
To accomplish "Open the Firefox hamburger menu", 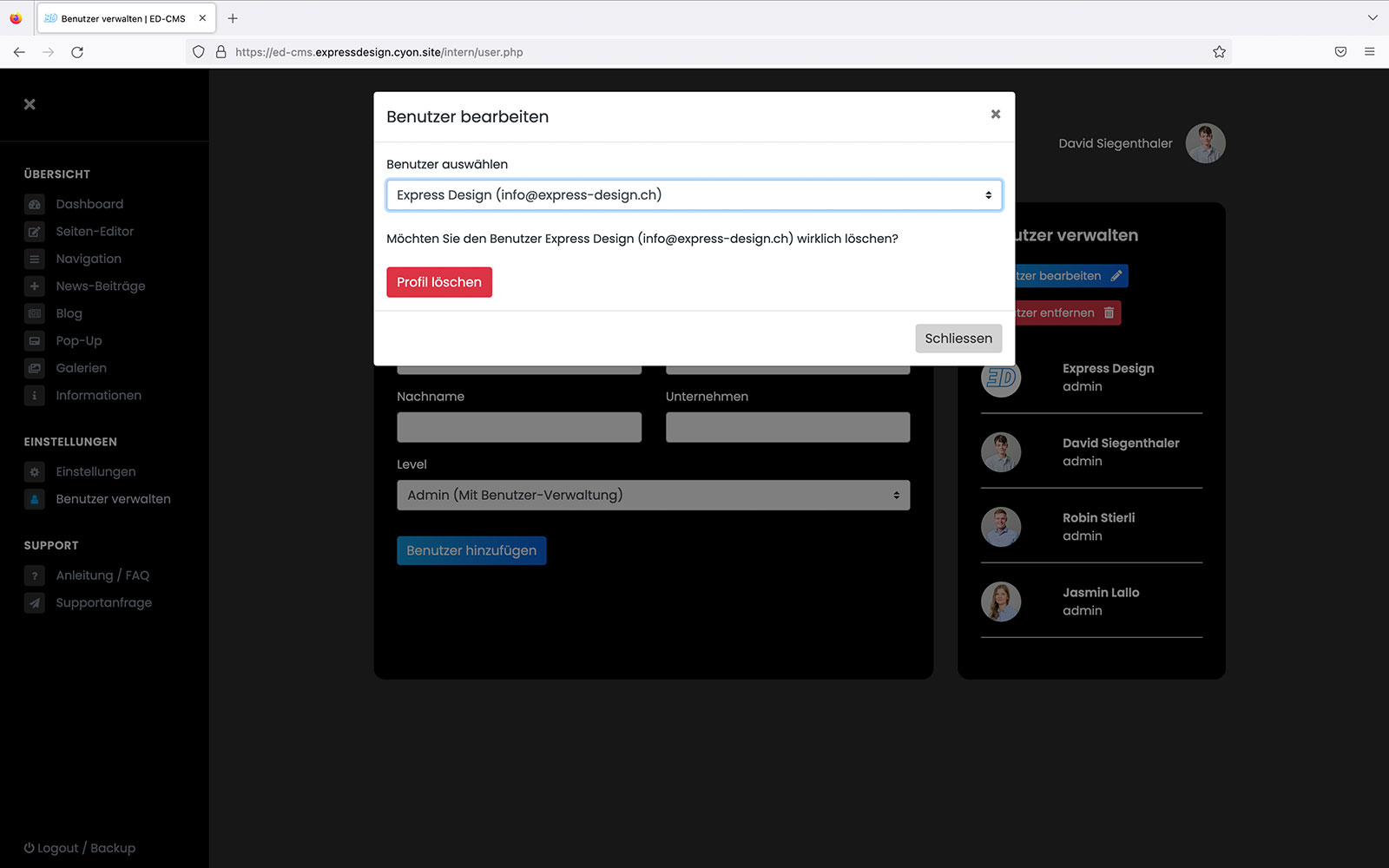I will pos(1370,52).
